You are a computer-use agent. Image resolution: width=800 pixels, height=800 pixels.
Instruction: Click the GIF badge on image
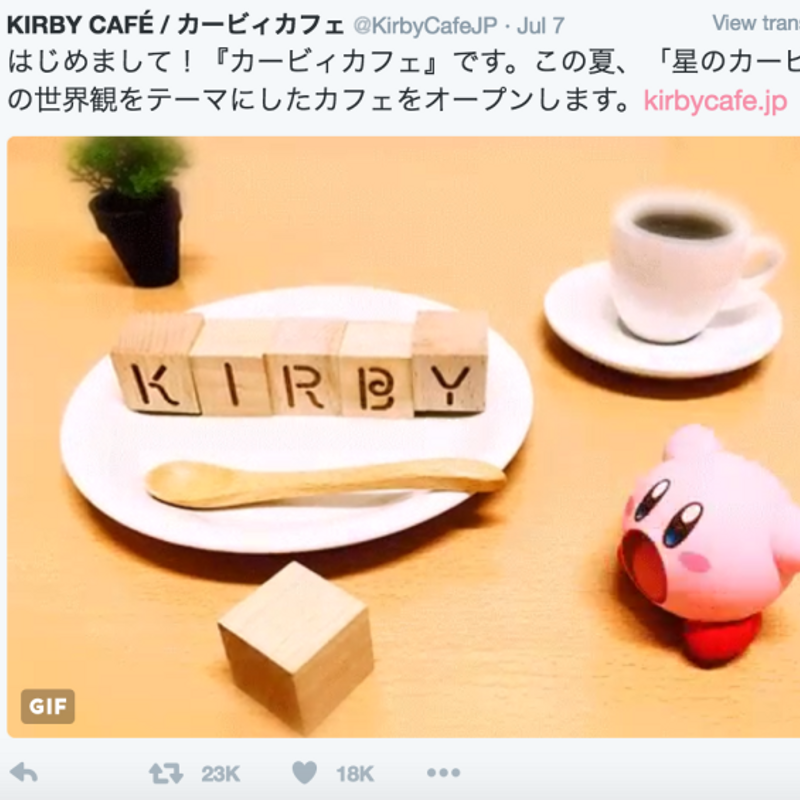(x=47, y=706)
